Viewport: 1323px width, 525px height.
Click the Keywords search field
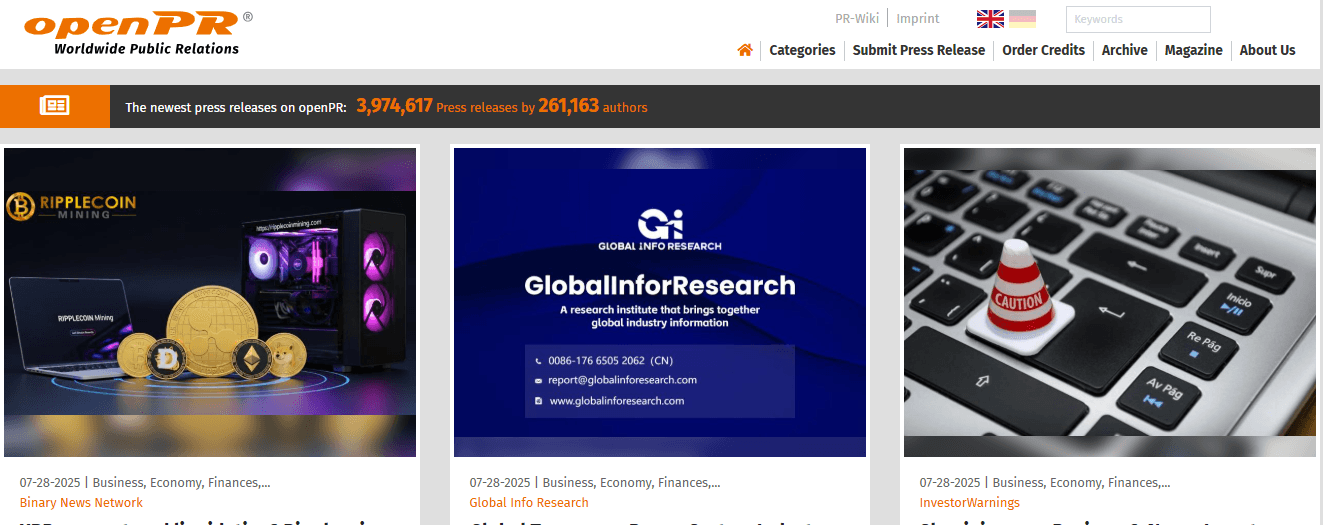coord(1137,19)
